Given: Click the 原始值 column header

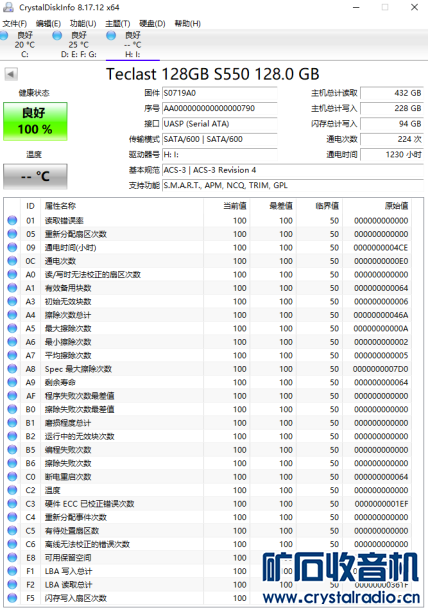Looking at the screenshot, I should [377, 206].
